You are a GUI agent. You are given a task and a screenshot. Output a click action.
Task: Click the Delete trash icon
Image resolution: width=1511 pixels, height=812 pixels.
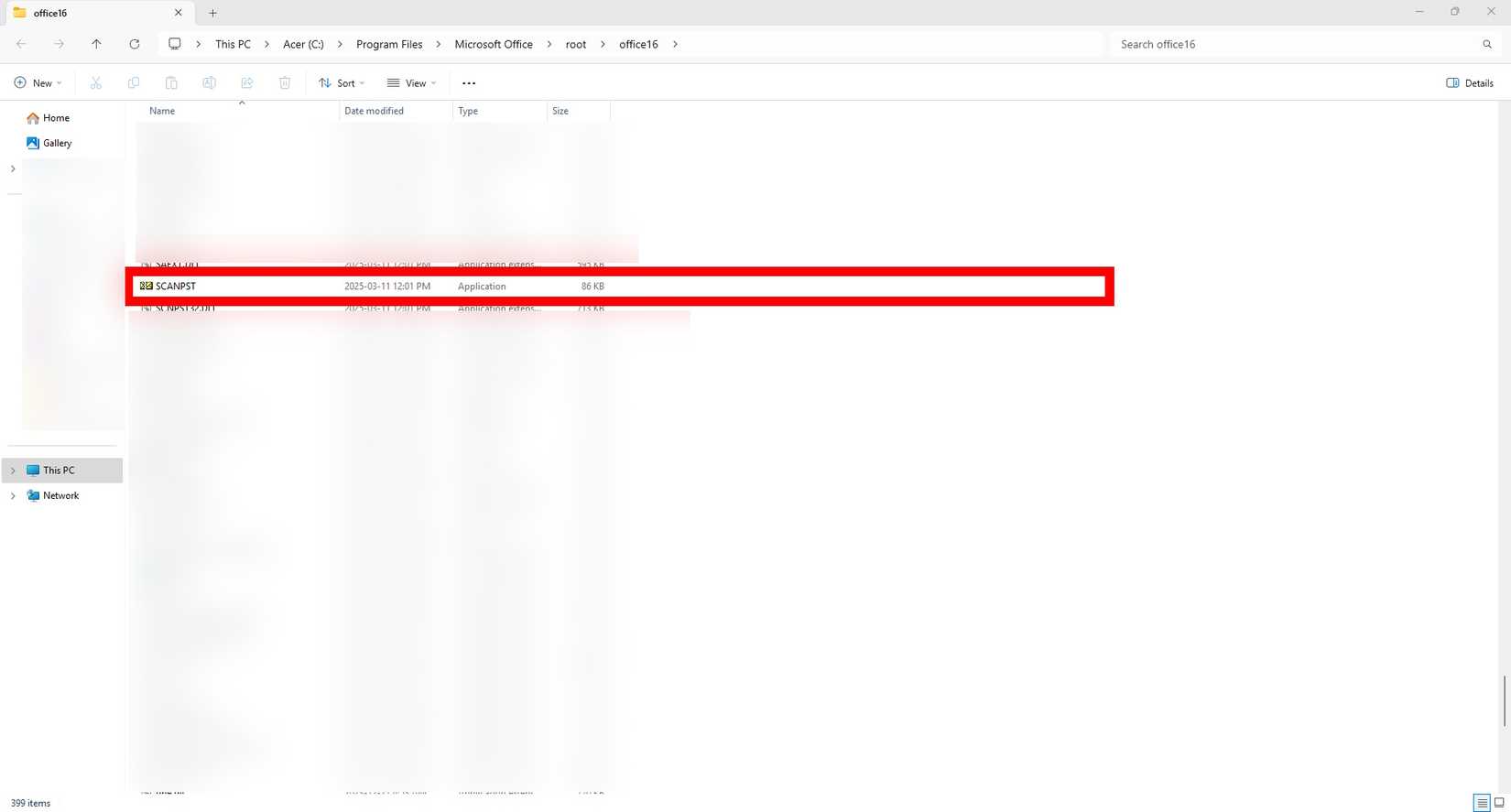click(x=285, y=83)
